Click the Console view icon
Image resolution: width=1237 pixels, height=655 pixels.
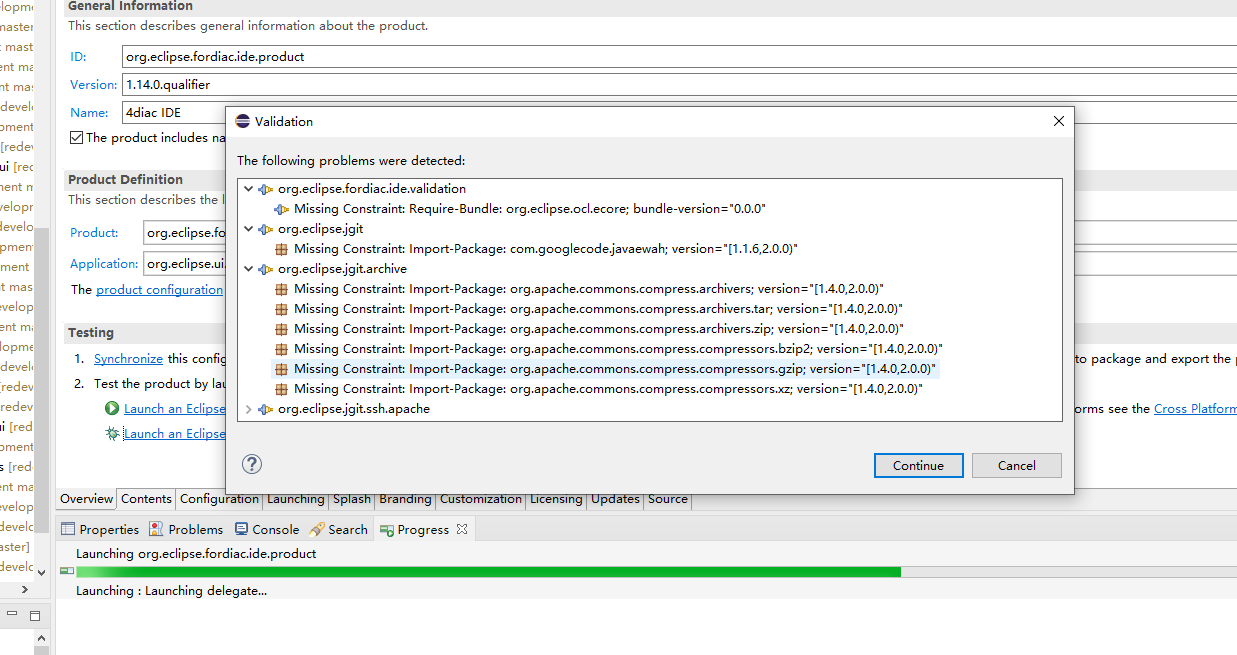[x=242, y=529]
